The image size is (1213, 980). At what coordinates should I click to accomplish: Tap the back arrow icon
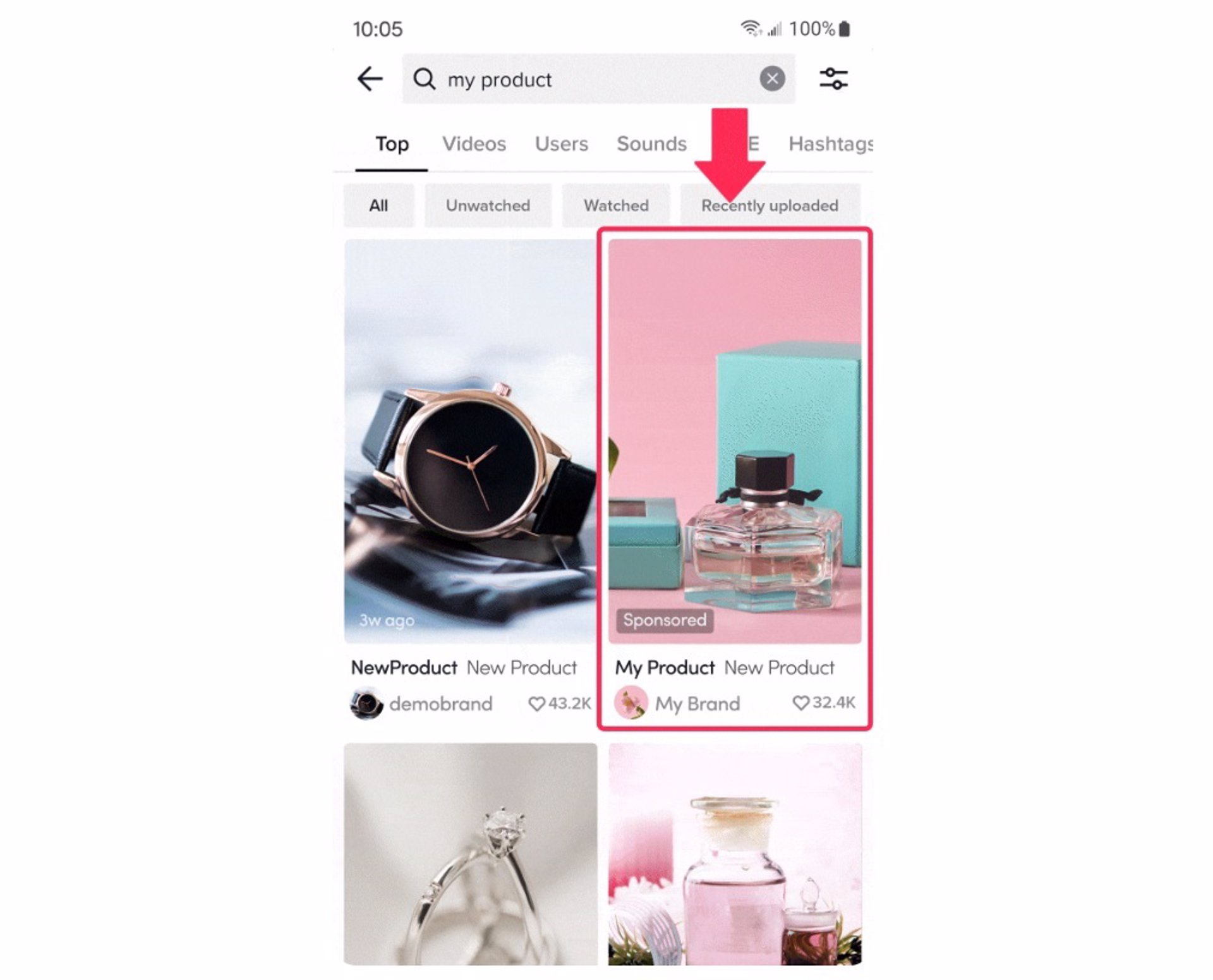pos(371,79)
